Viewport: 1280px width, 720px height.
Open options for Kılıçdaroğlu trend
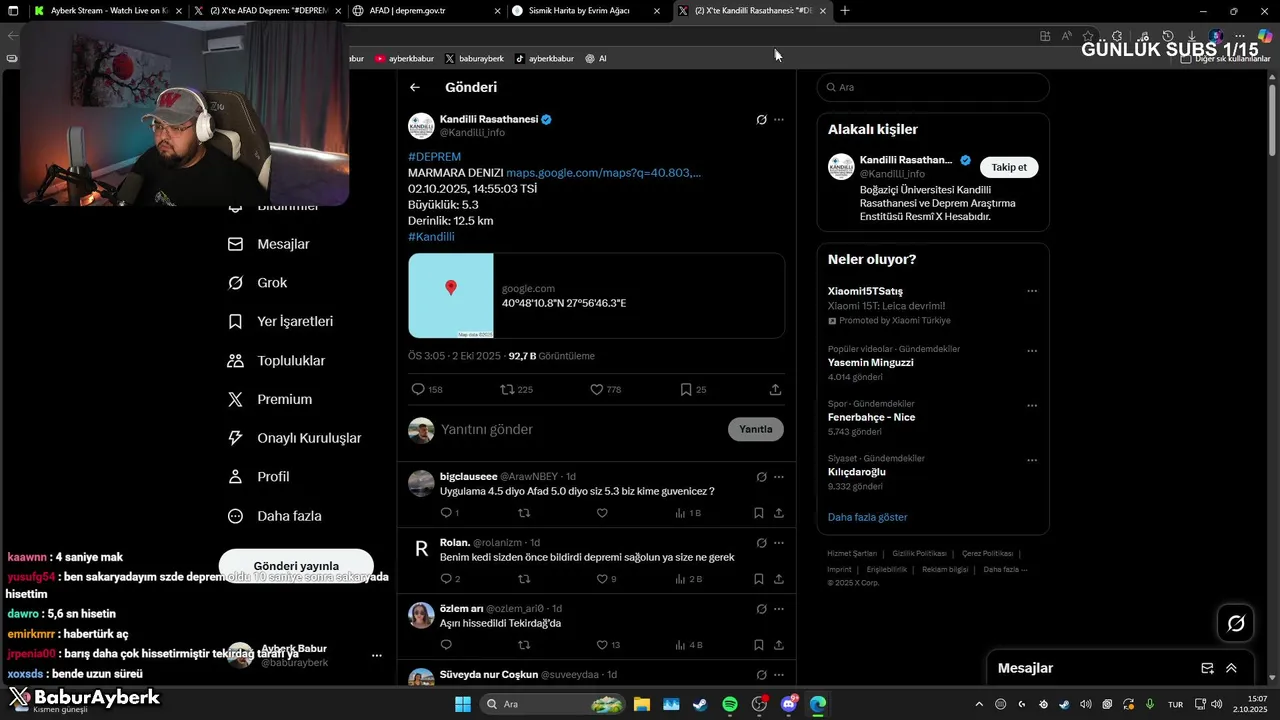[x=1032, y=460]
